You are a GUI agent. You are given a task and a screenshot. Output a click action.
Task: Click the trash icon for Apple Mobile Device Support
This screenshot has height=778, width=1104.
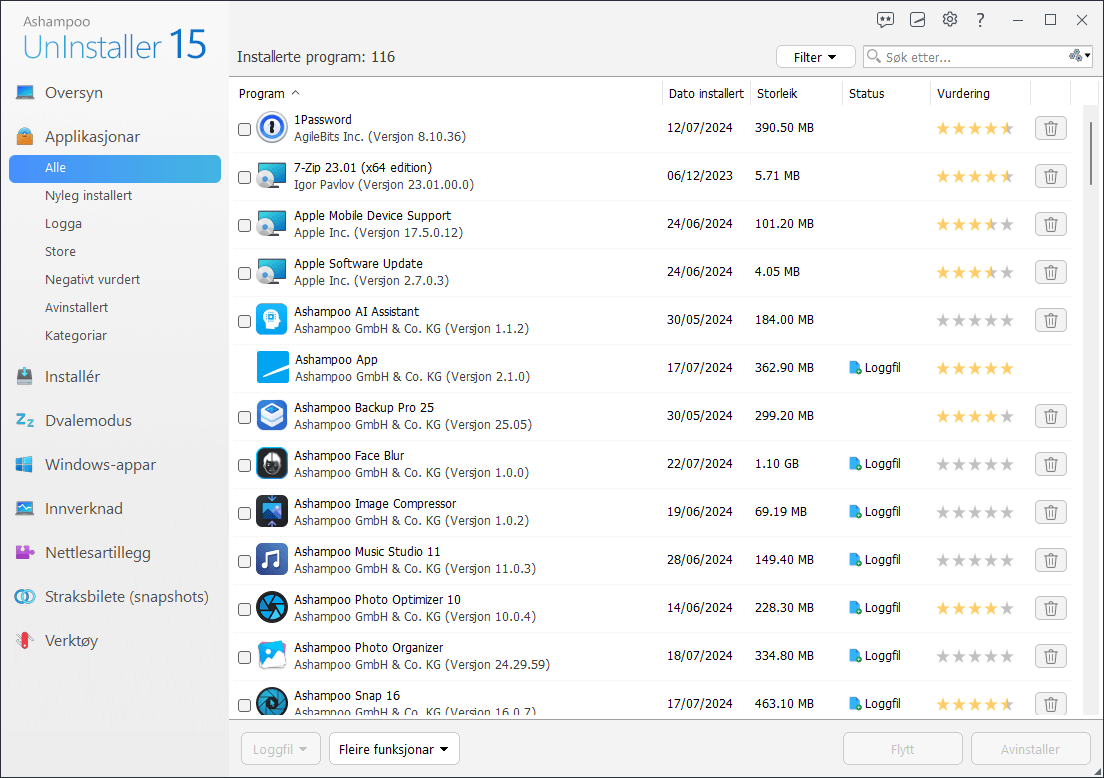1050,224
